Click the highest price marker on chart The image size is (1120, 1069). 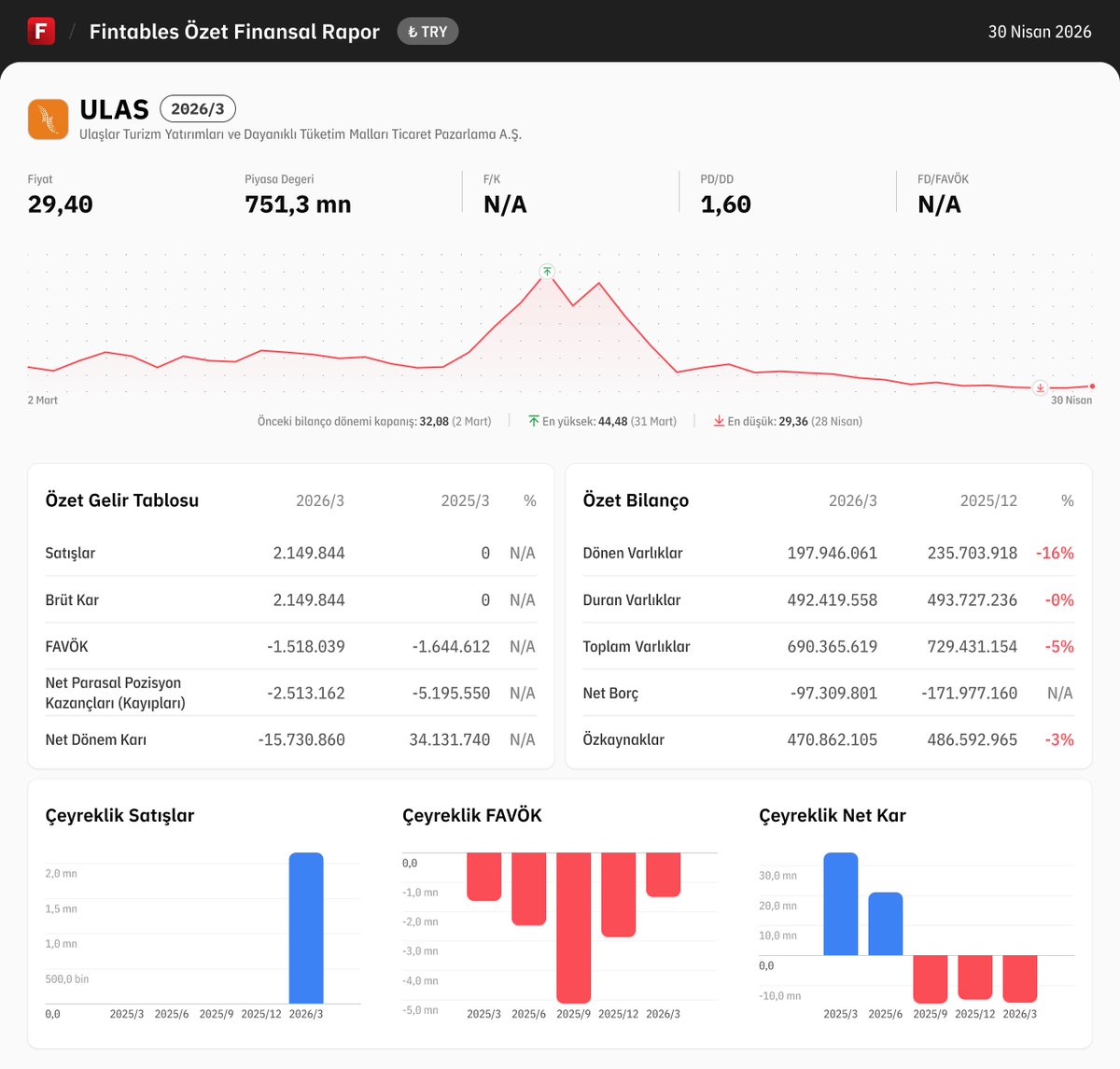point(547,272)
